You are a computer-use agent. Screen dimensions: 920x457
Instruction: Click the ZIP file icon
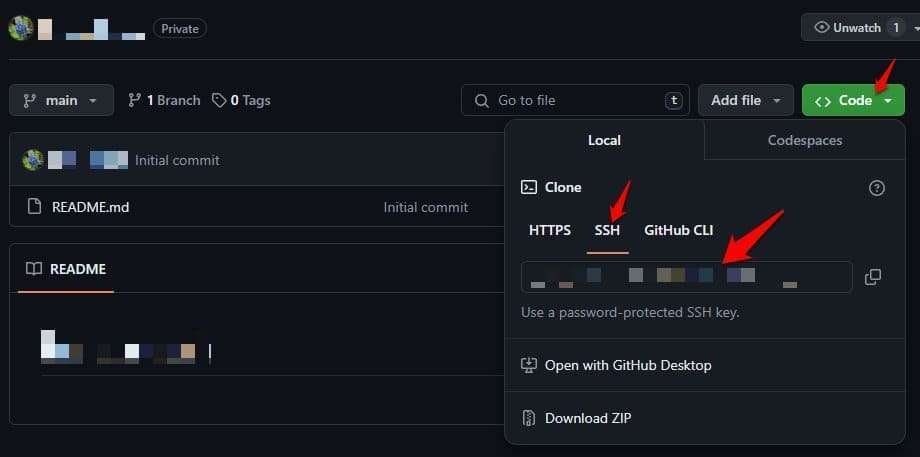tap(529, 418)
